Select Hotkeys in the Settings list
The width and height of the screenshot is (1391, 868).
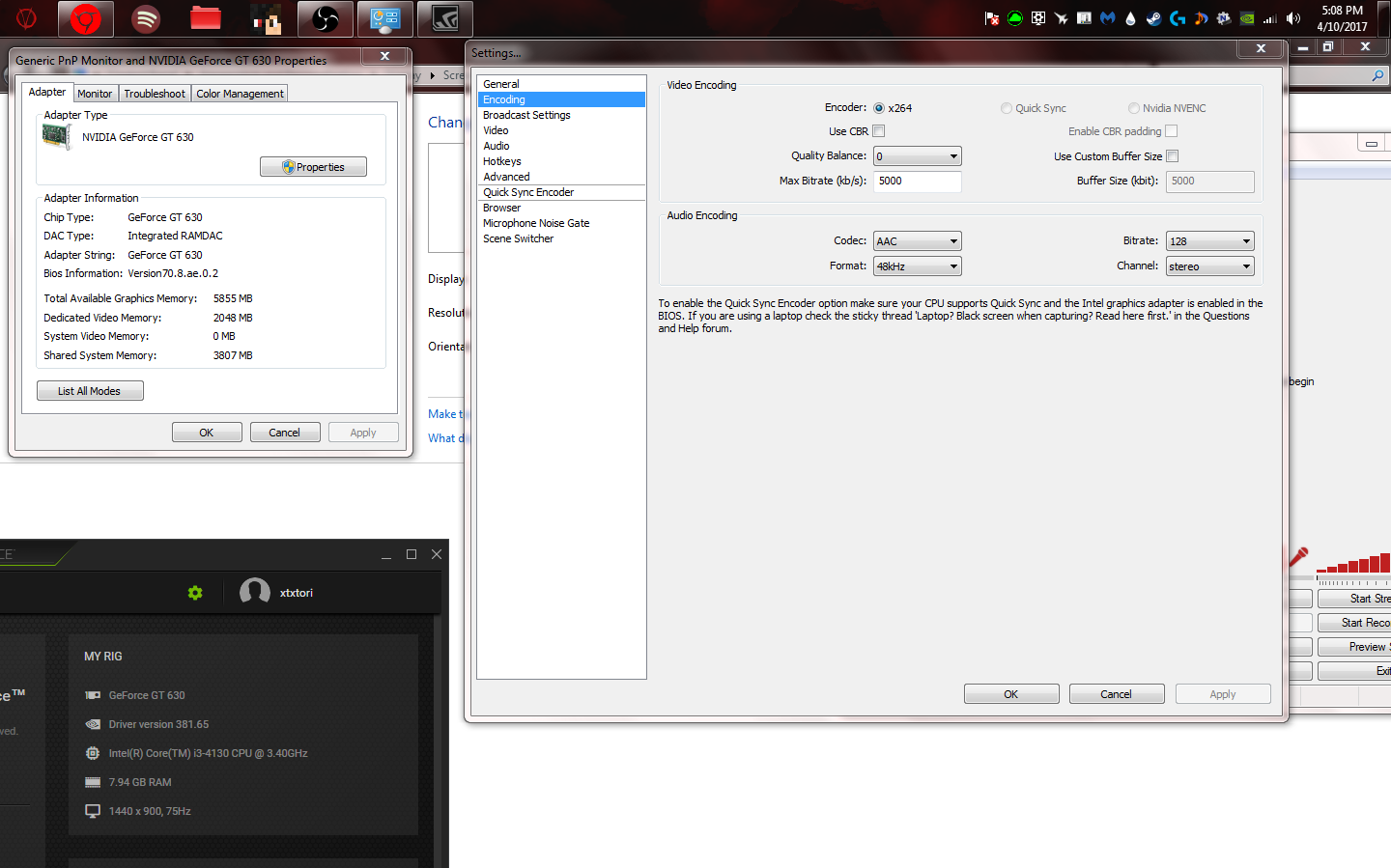click(561, 161)
